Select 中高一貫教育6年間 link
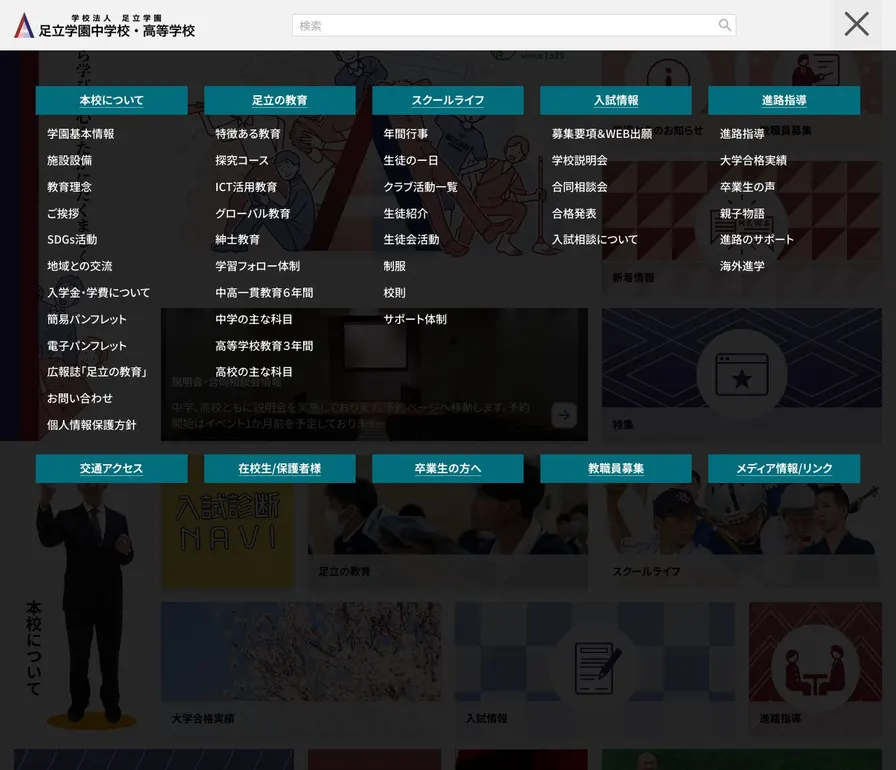The height and width of the screenshot is (770, 896). pyautogui.click(x=264, y=292)
